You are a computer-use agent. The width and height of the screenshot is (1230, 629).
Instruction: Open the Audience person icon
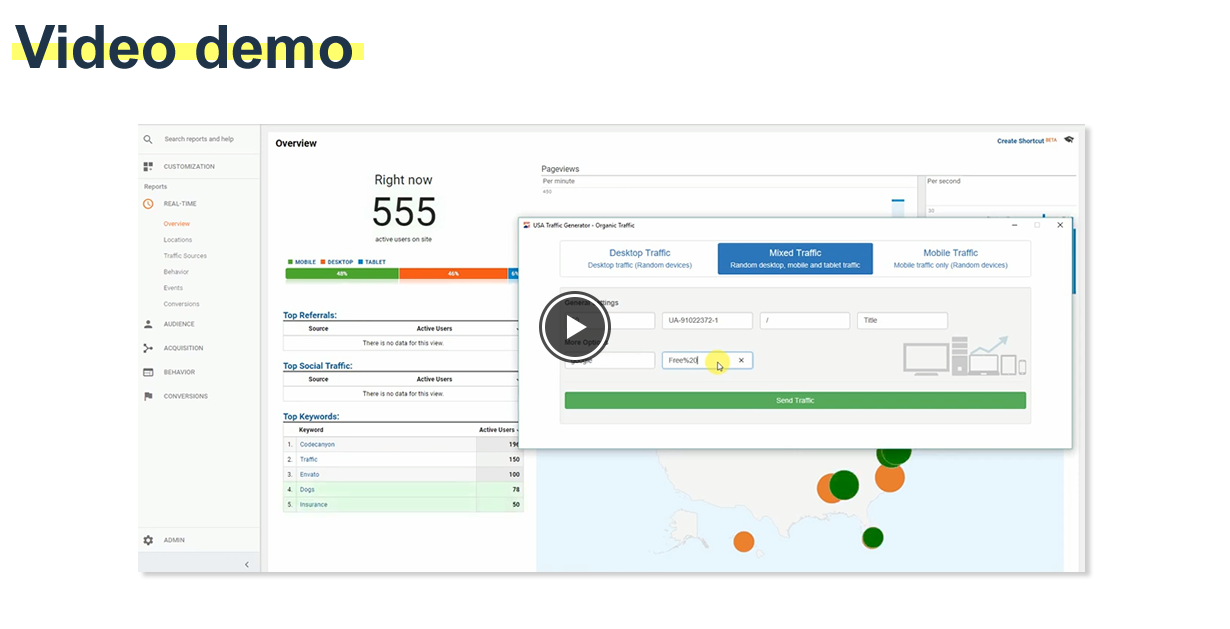(148, 324)
